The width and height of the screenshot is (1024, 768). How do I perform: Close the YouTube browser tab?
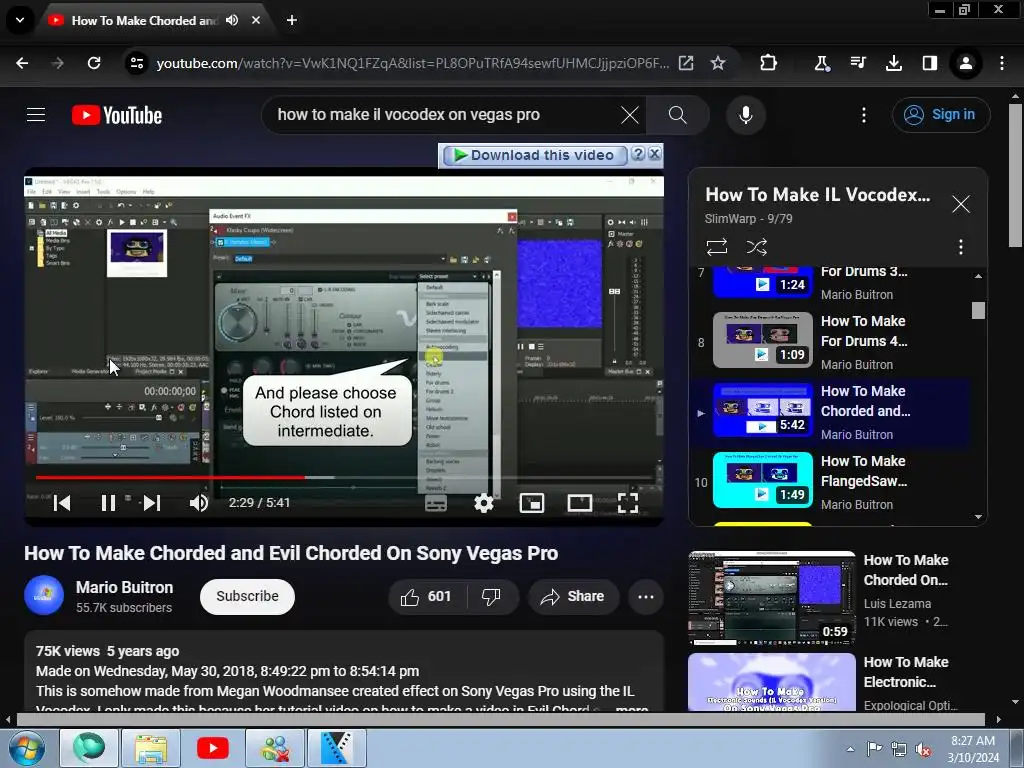pos(256,20)
